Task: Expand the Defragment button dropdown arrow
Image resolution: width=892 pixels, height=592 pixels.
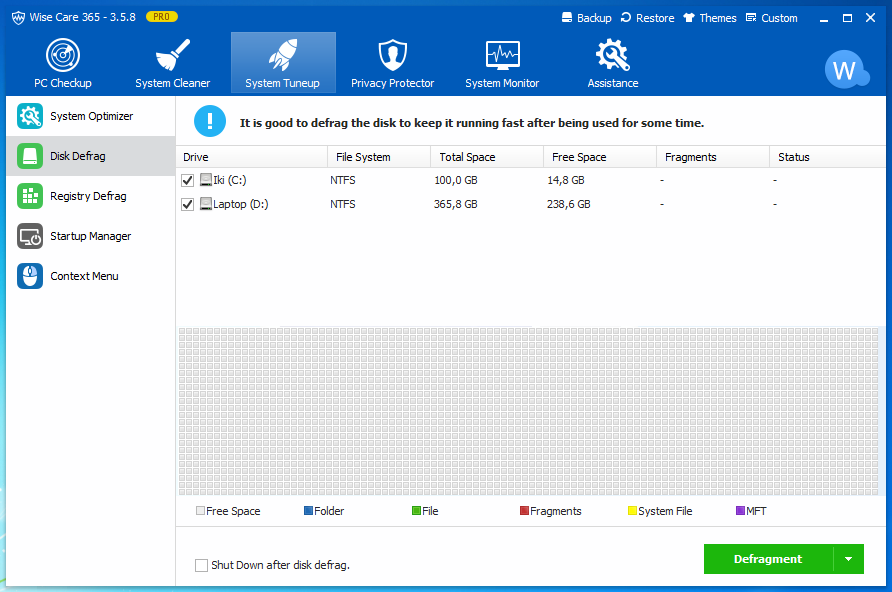Action: pos(849,559)
